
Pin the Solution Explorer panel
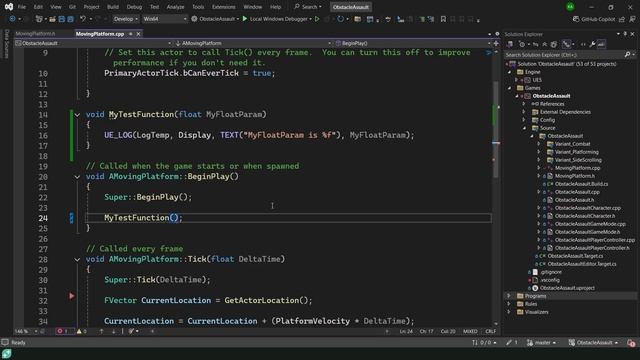625,34
